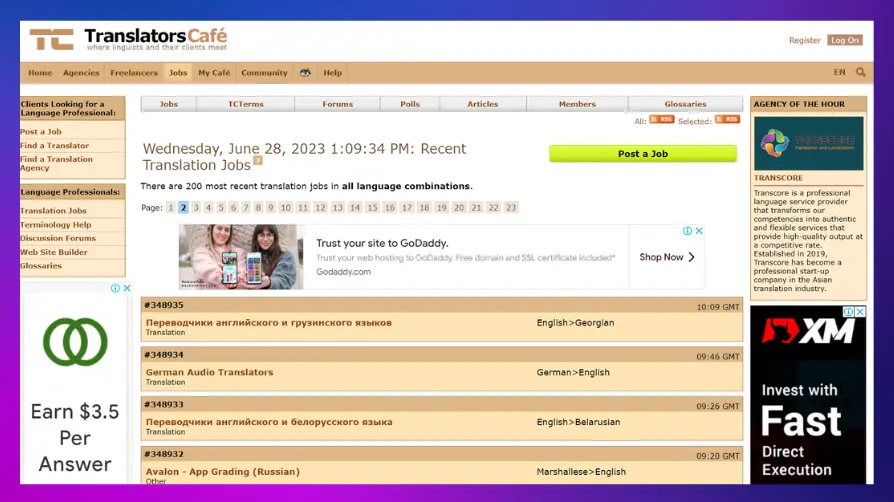Open Web Site Builder link

tap(54, 252)
